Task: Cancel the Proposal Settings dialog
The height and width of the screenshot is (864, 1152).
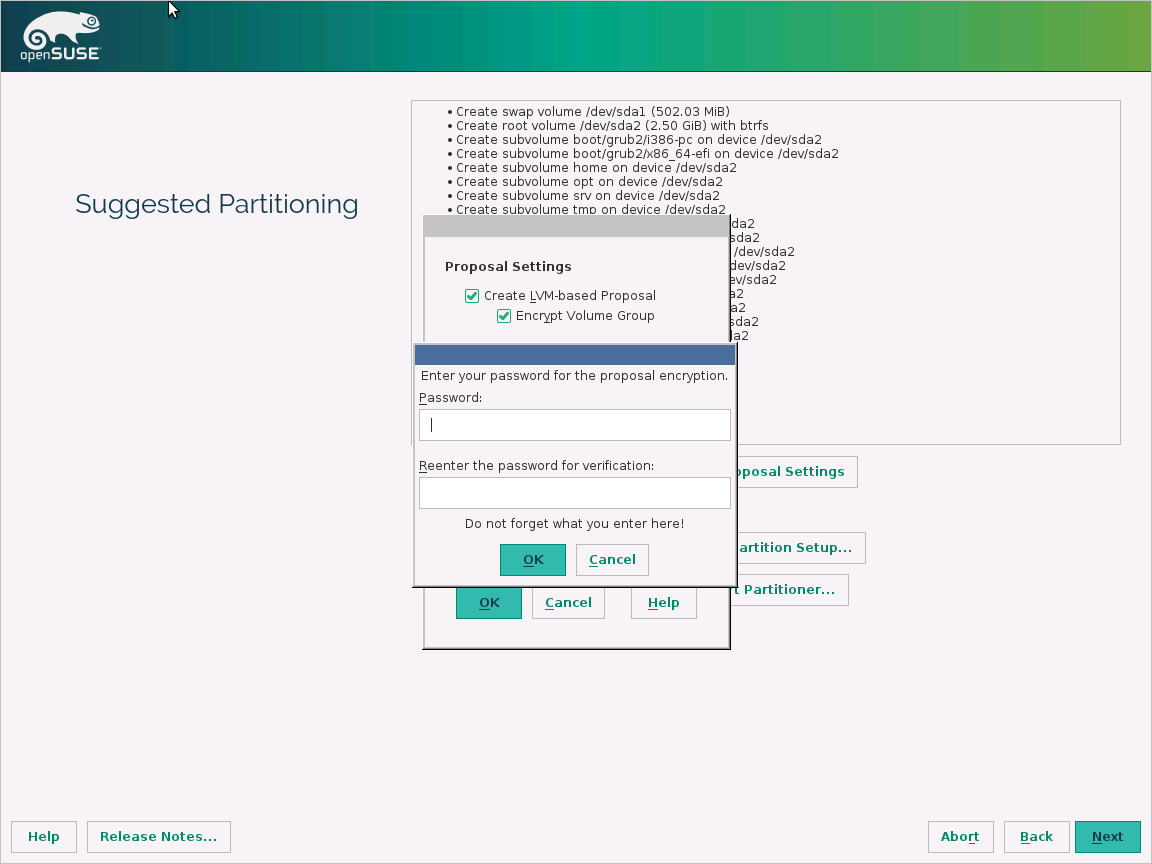Action: [567, 602]
